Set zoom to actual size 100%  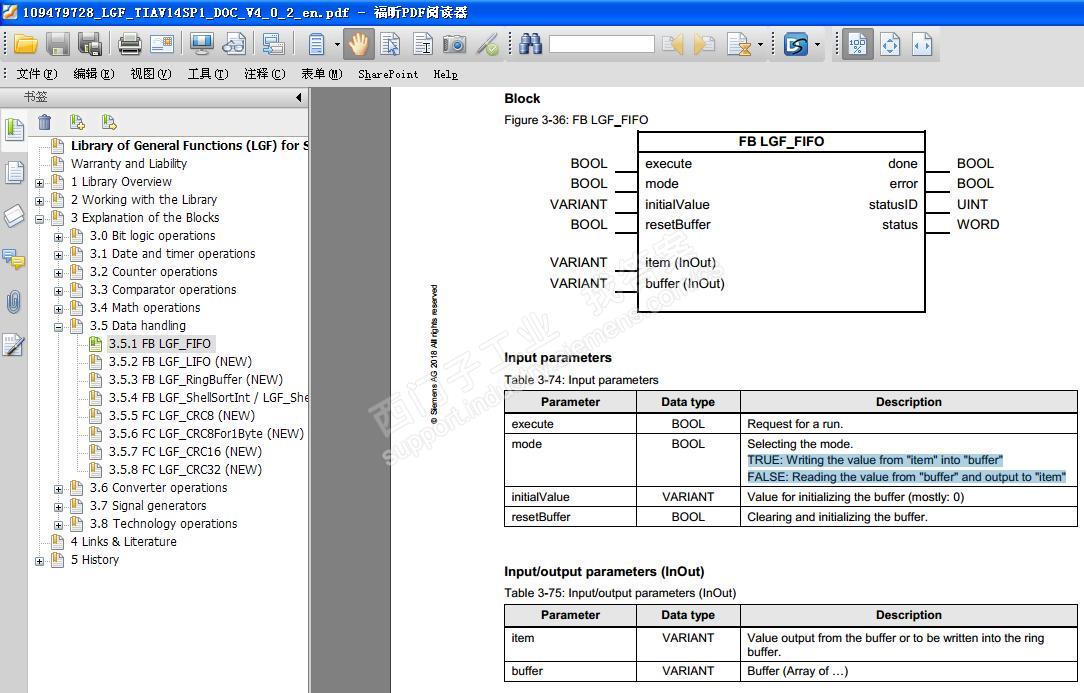(857, 45)
